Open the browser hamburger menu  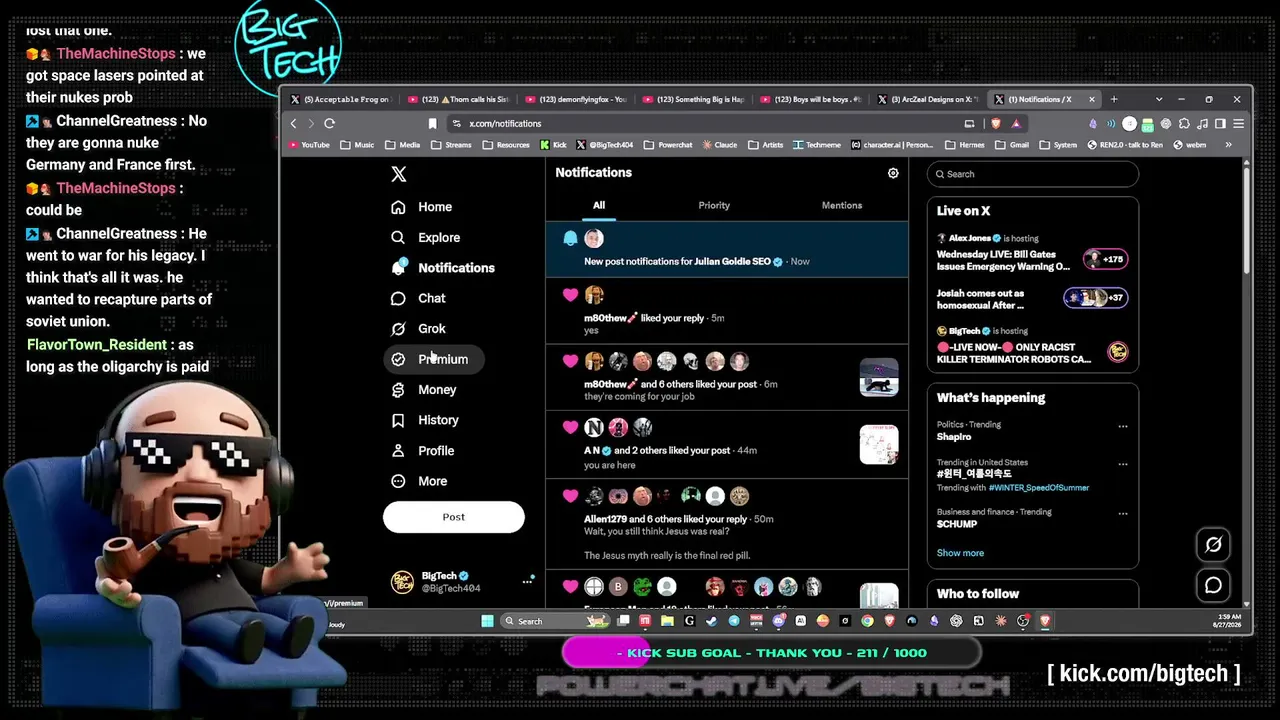(x=1238, y=123)
